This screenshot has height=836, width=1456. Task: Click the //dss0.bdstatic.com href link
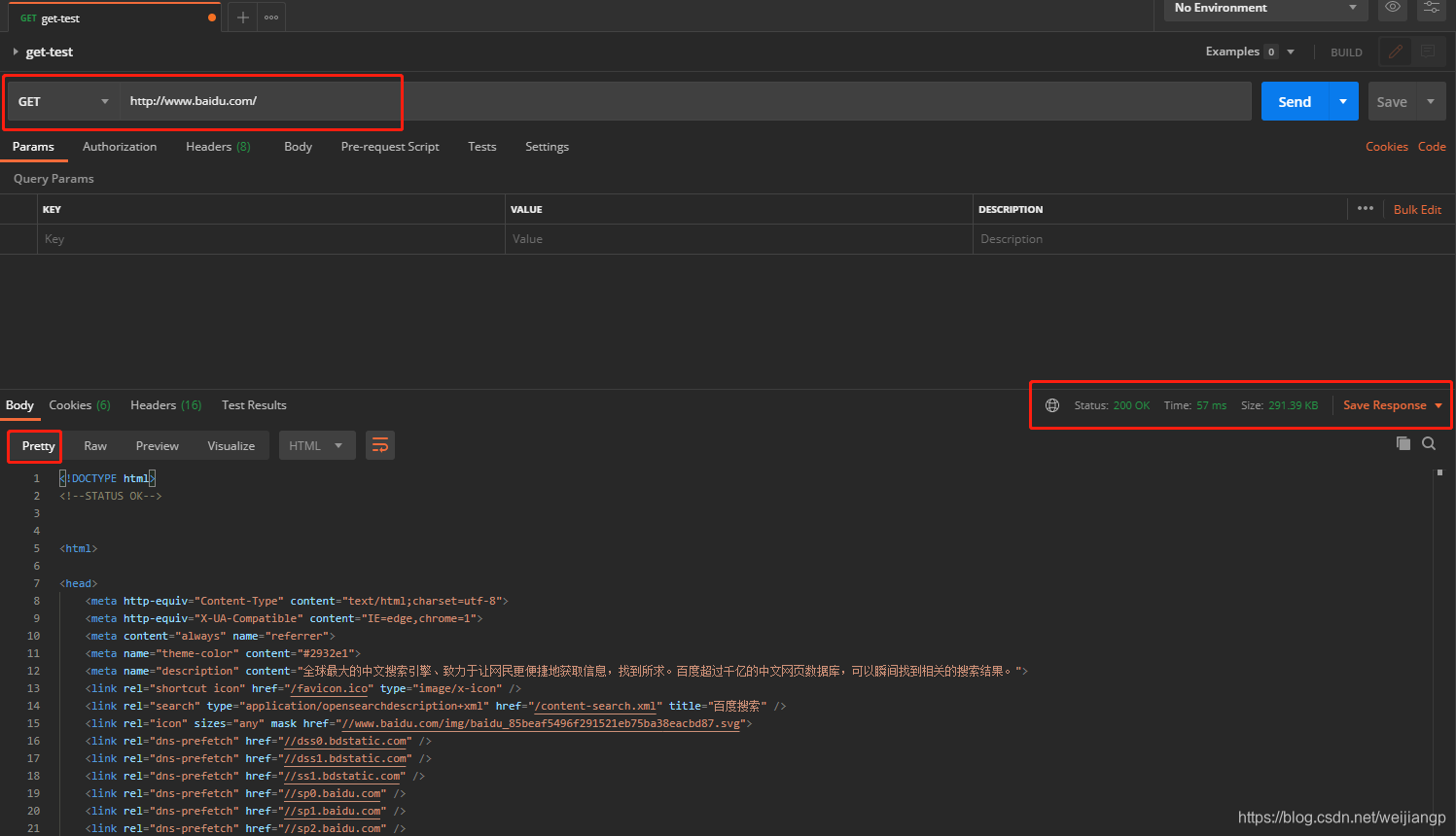[344, 741]
